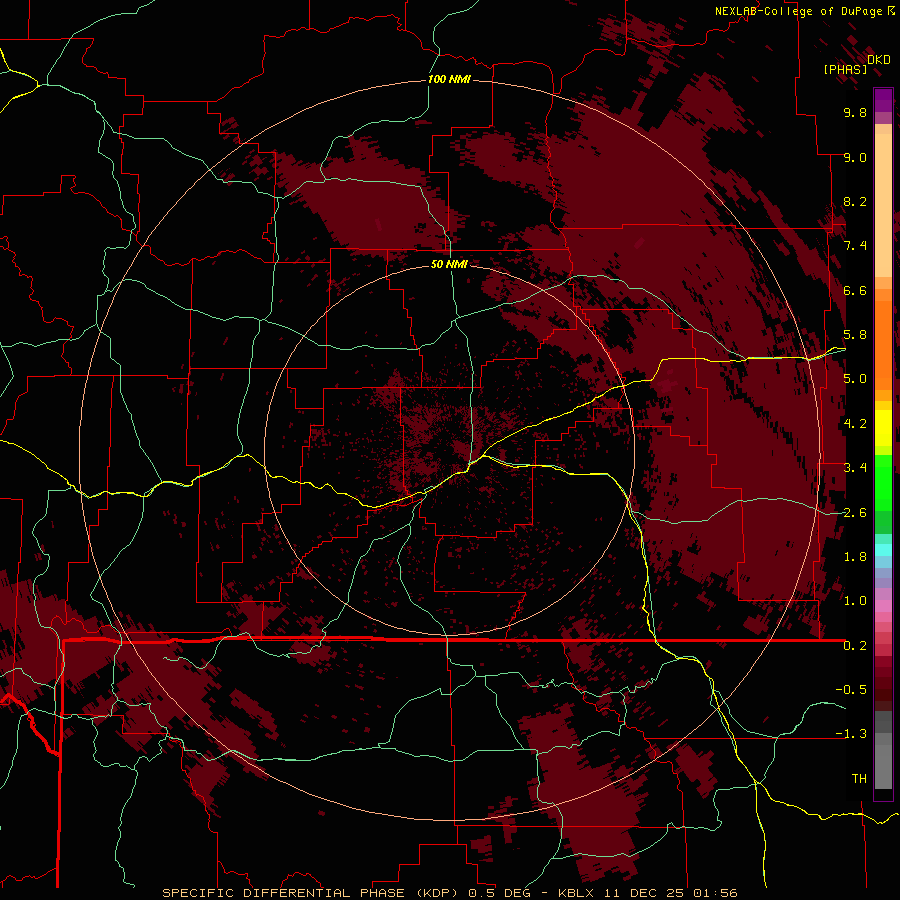Pick the peach segment of the color bar

point(883,204)
